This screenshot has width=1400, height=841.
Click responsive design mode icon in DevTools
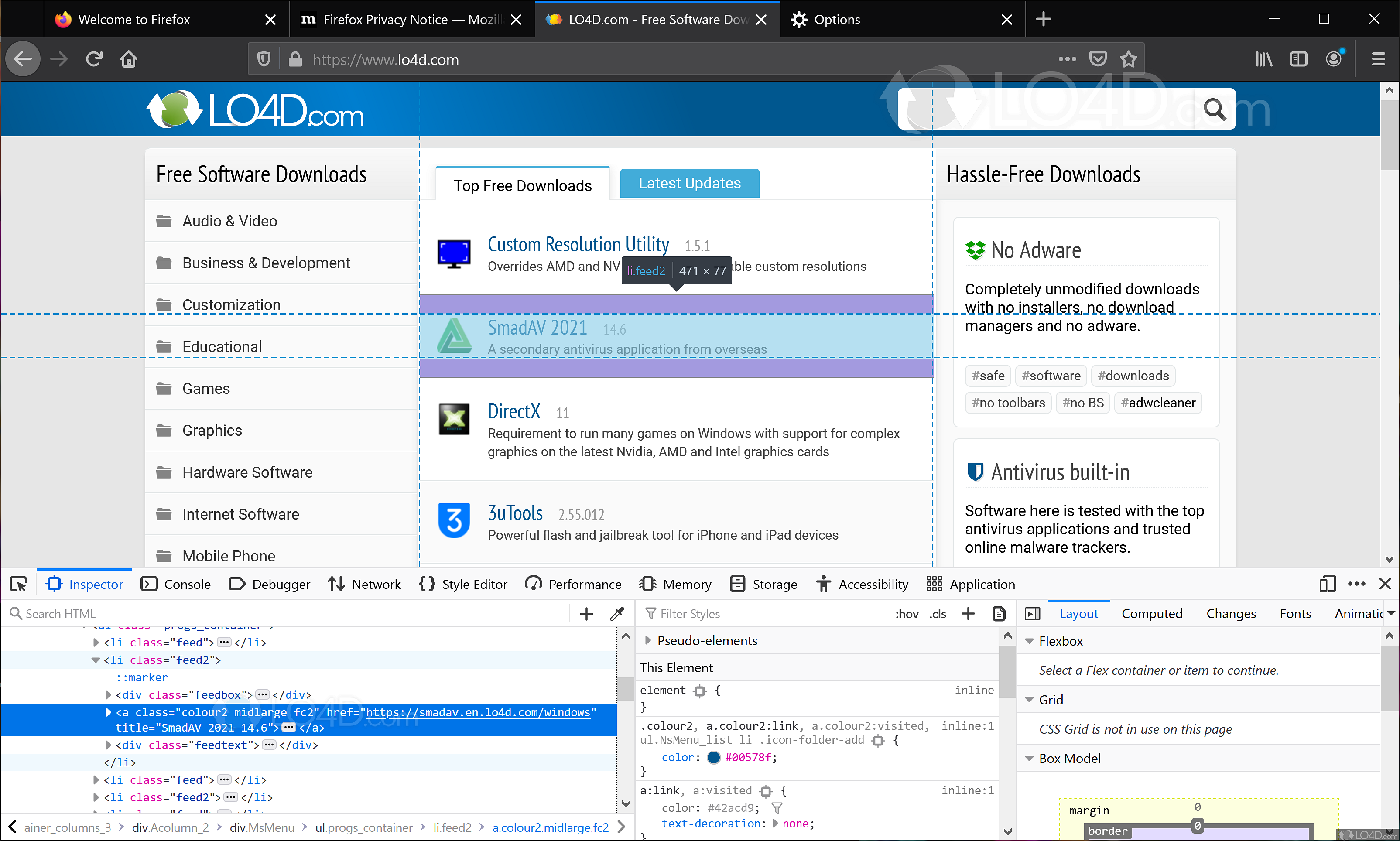pos(1326,584)
